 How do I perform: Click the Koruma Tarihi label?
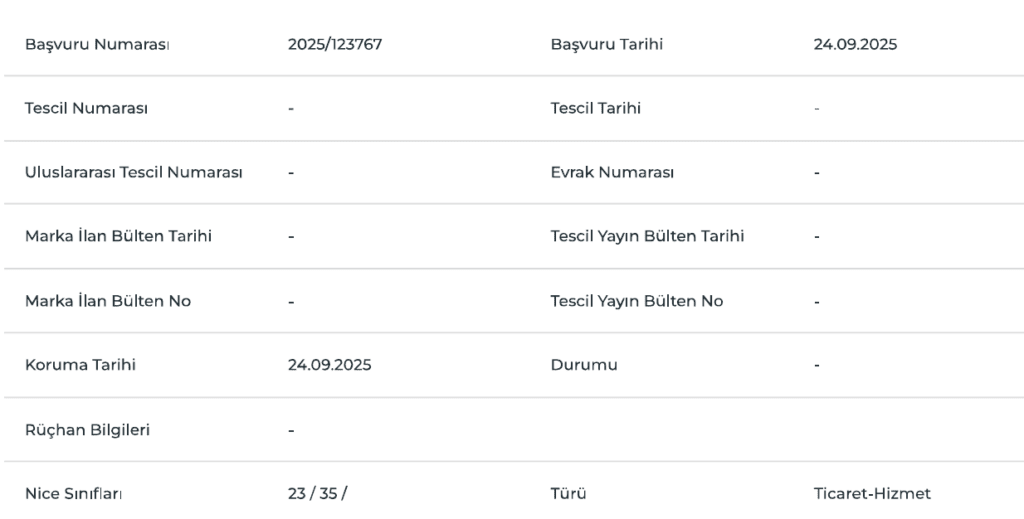click(x=80, y=365)
